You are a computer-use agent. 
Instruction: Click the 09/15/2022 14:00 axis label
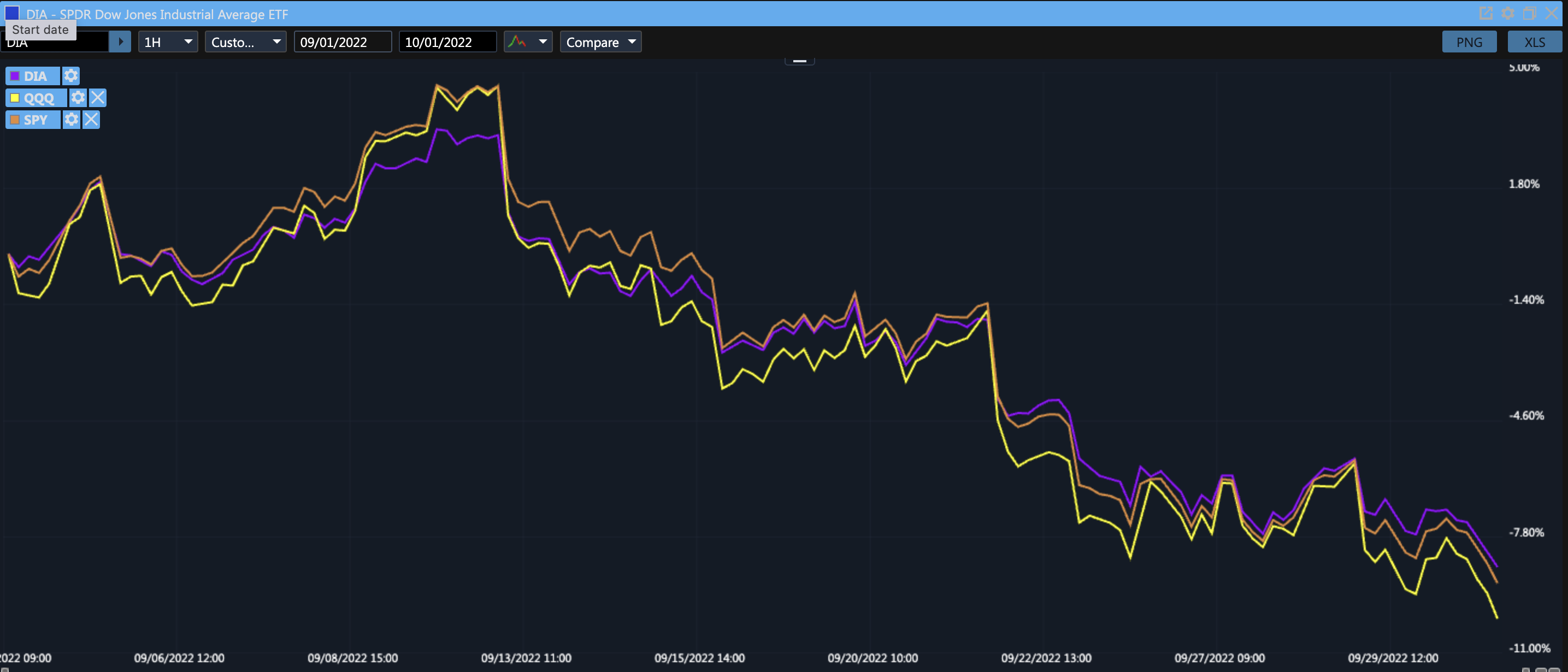[x=699, y=658]
